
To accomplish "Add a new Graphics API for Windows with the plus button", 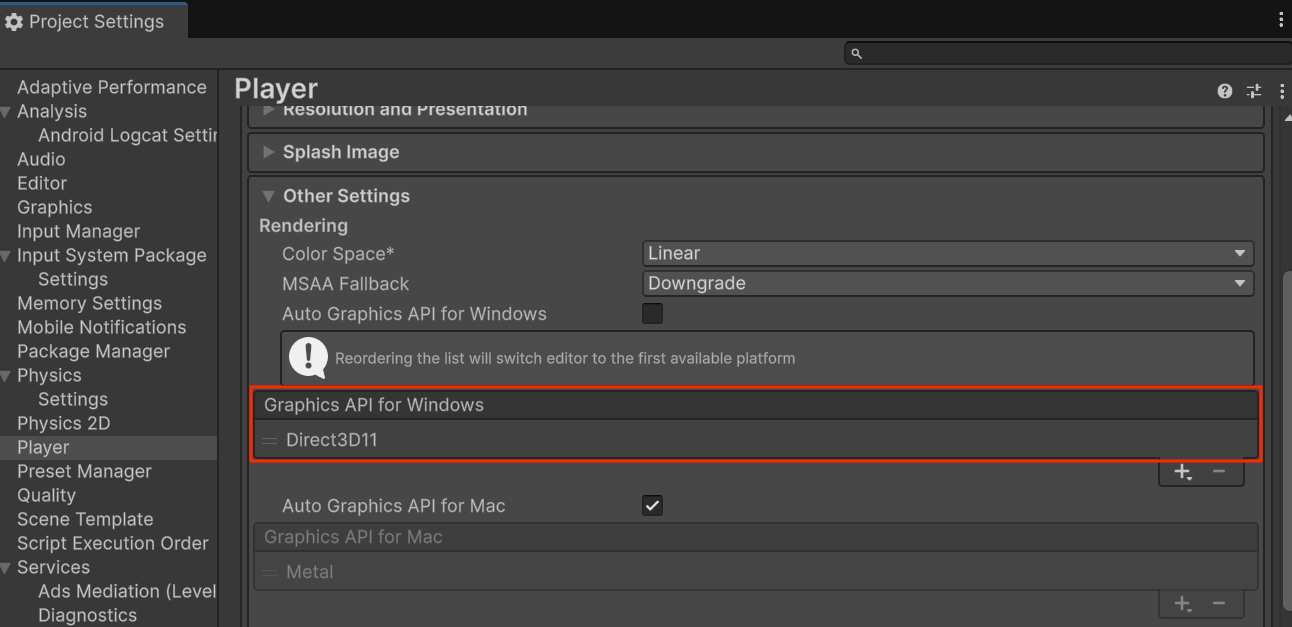I will tap(1183, 471).
